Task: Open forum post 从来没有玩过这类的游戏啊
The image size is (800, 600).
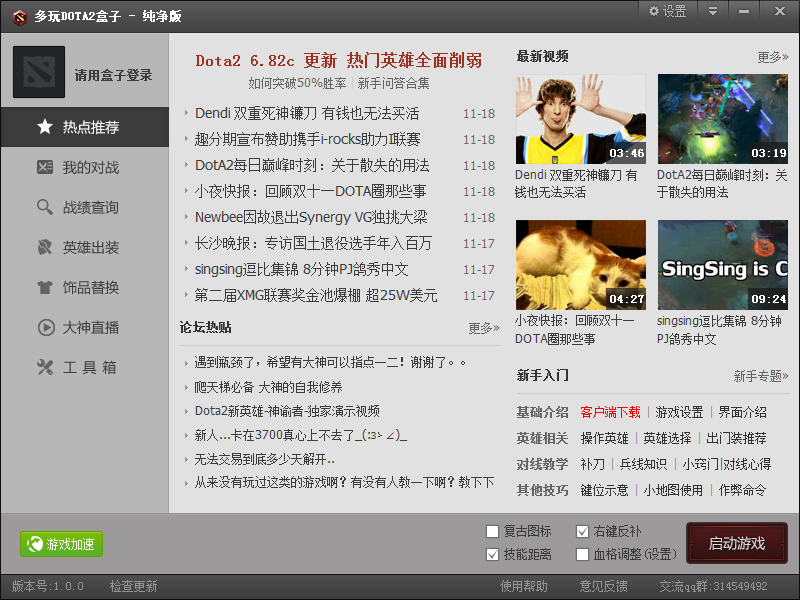Action: (344, 483)
